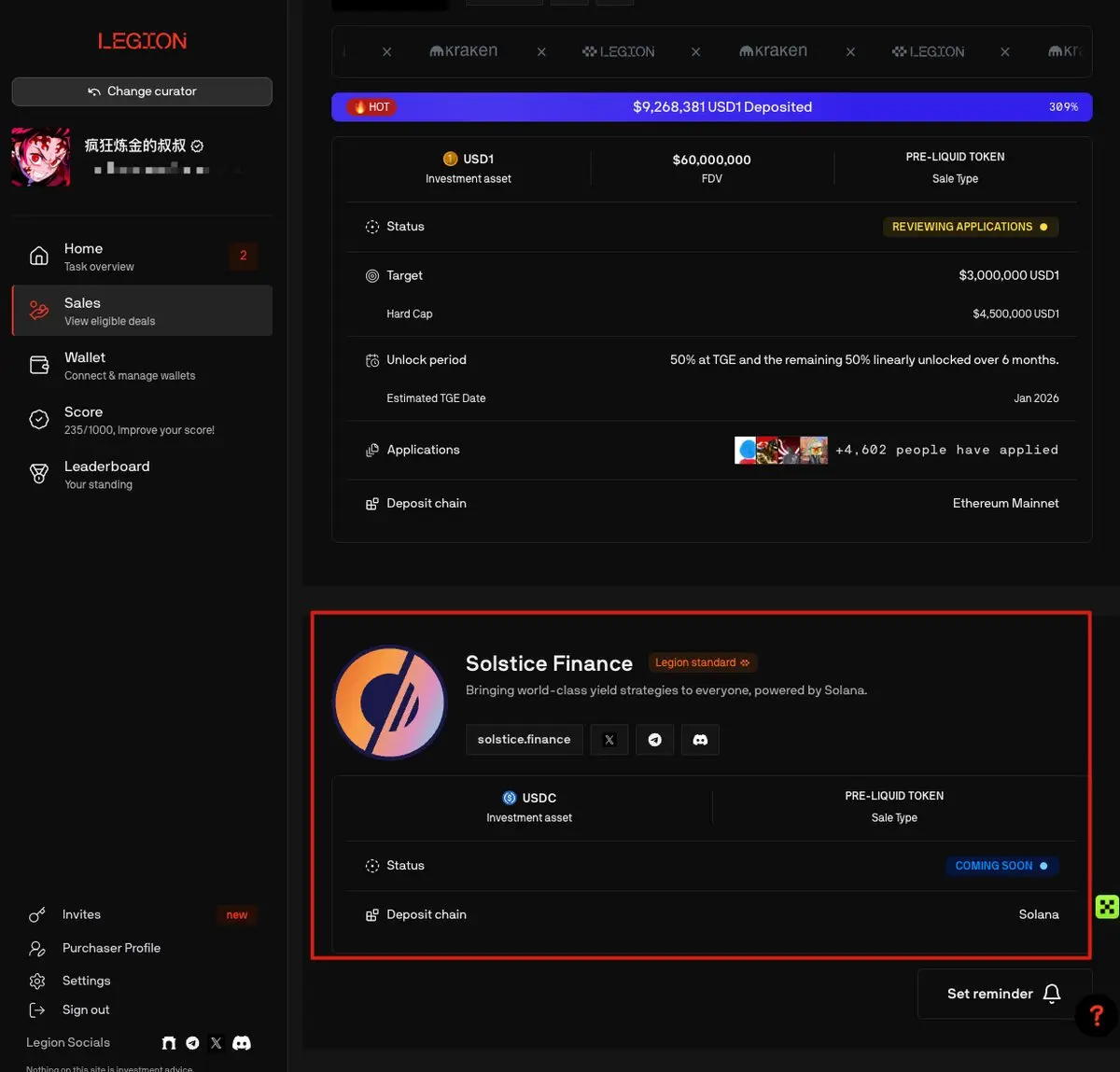
Task: Click the Change curator button
Action: (x=142, y=91)
